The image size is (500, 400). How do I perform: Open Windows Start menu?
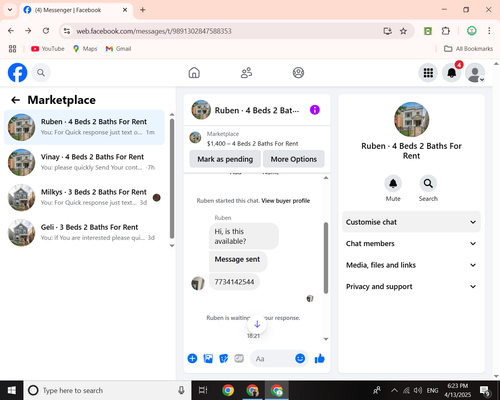pyautogui.click(x=12, y=390)
